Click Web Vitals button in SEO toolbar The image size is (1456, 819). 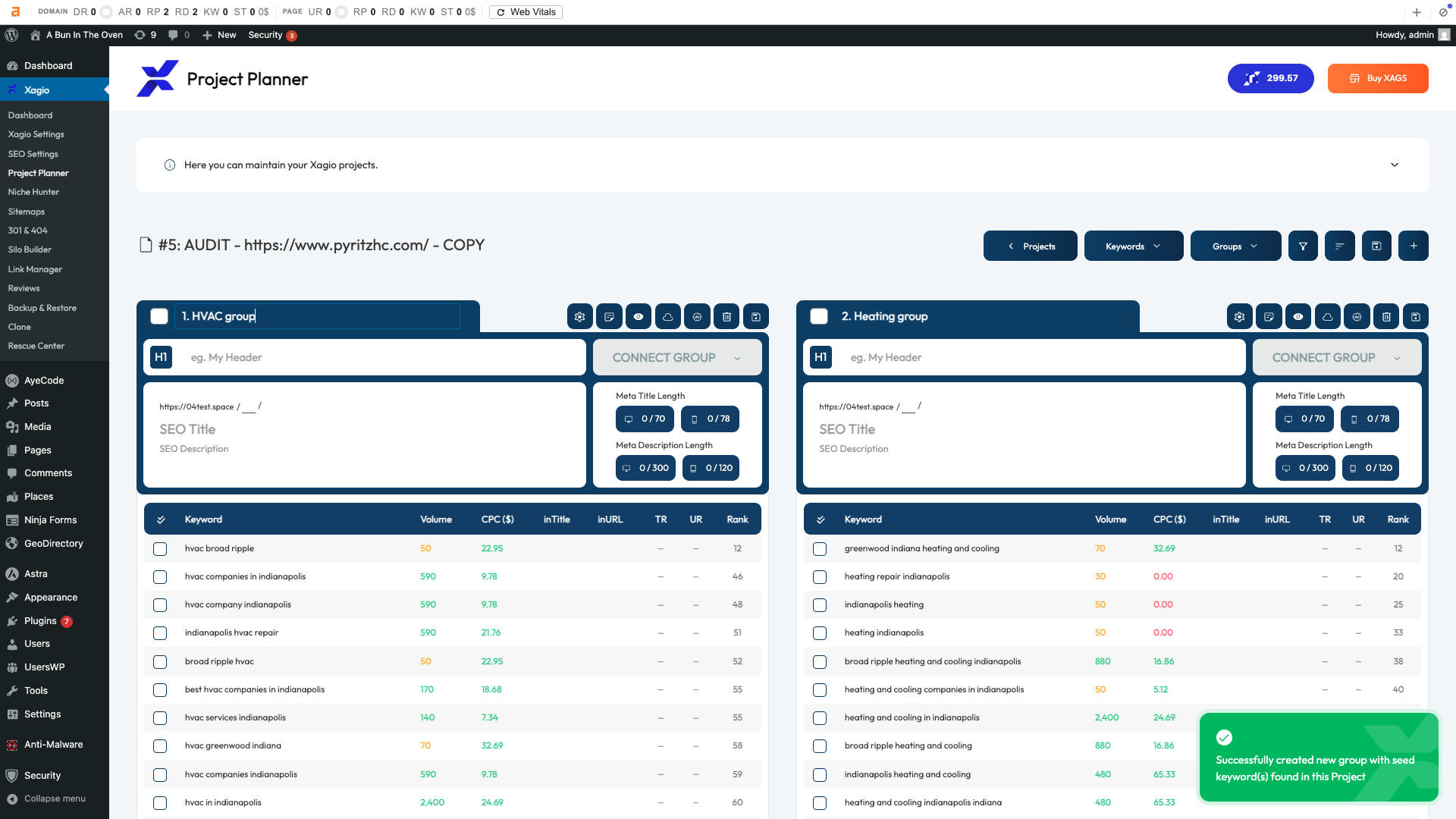[526, 12]
